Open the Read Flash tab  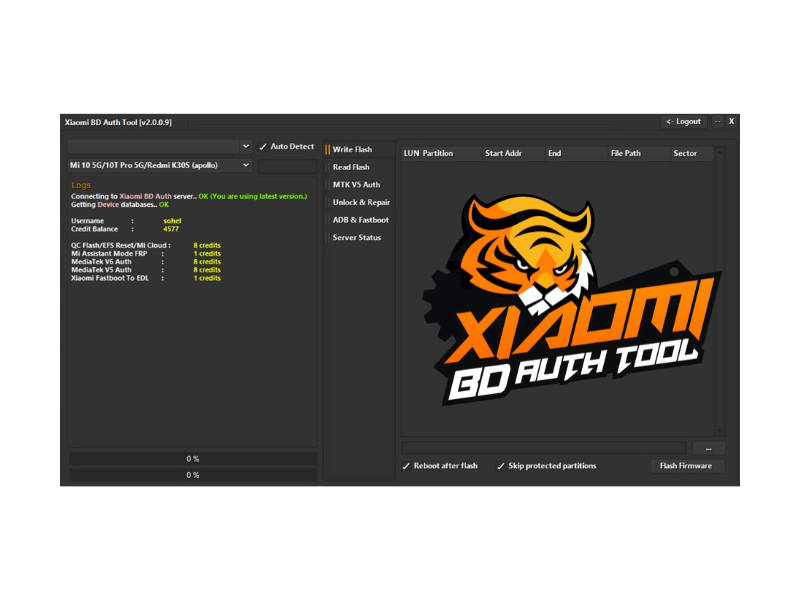click(x=359, y=167)
